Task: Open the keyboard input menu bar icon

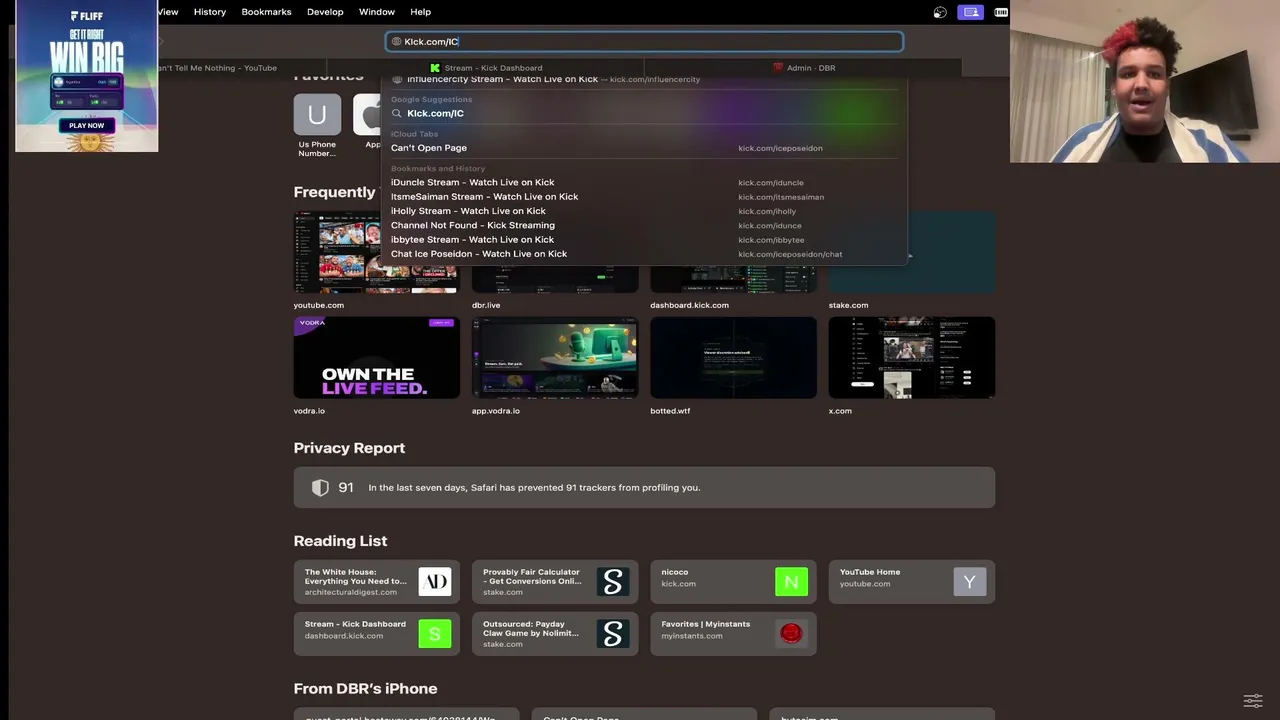Action: pos(1002,12)
